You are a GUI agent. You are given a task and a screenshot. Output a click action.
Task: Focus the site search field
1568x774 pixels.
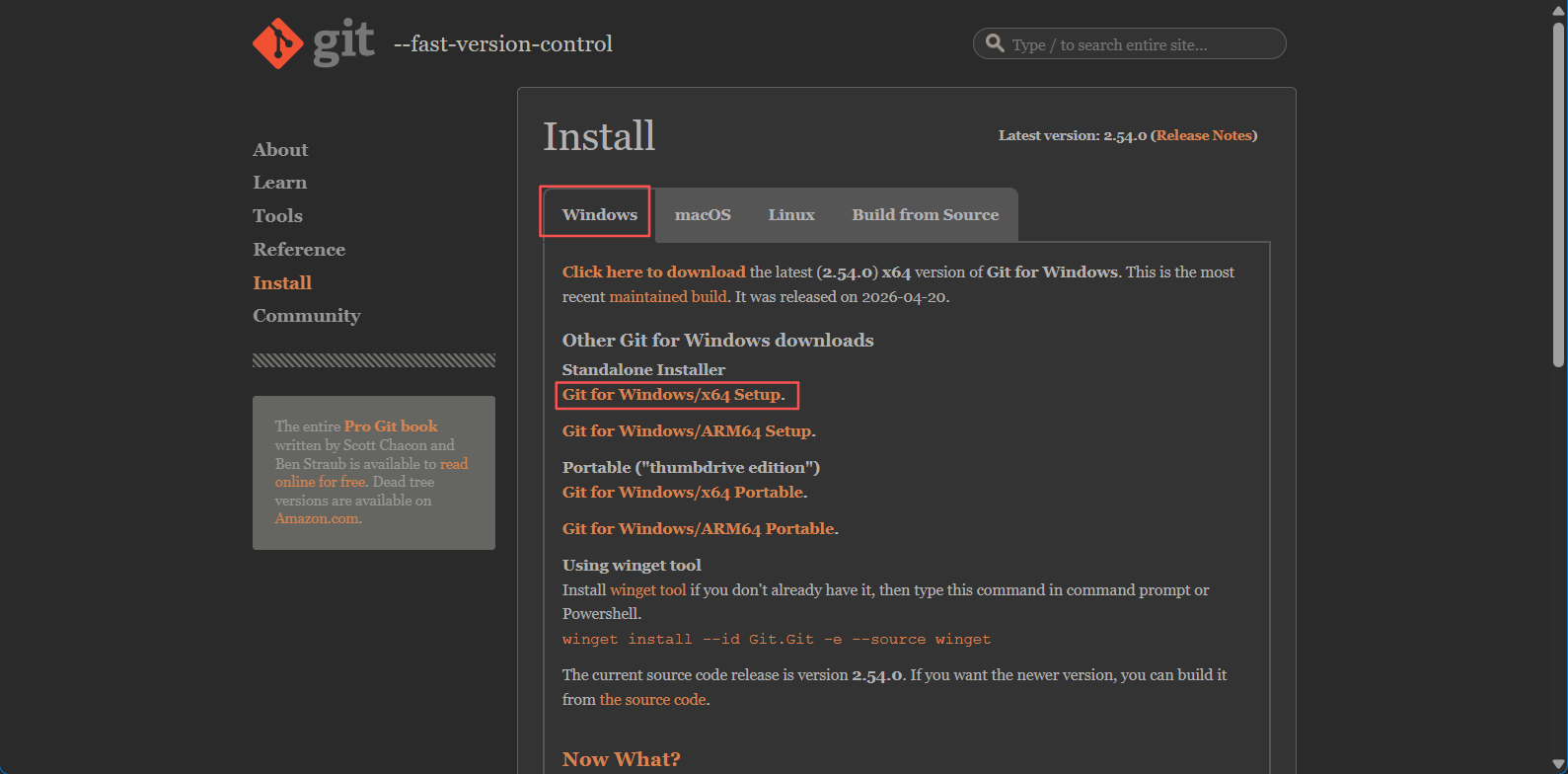pos(1130,43)
